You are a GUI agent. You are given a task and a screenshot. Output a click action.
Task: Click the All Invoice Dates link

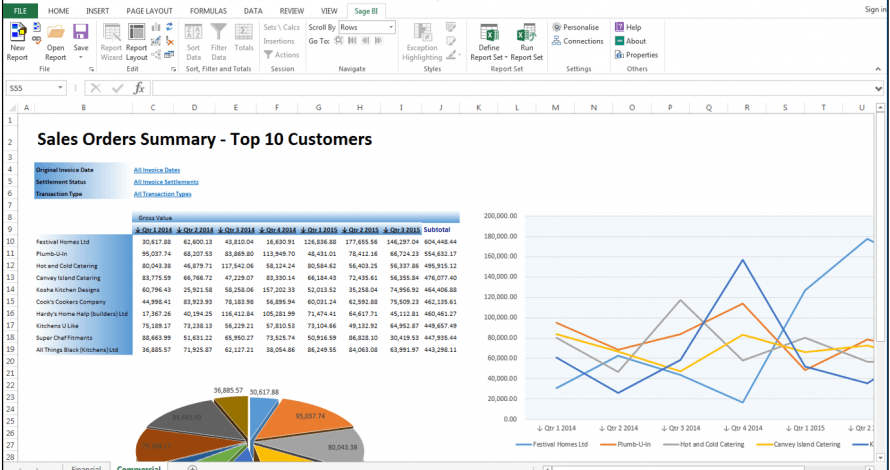pyautogui.click(x=157, y=170)
